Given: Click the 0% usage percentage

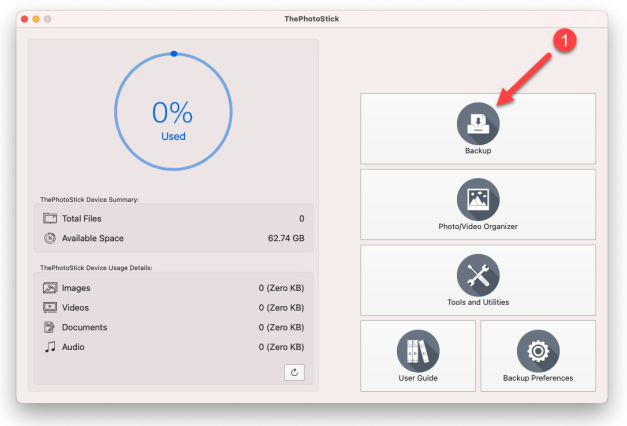Looking at the screenshot, I should (x=172, y=112).
